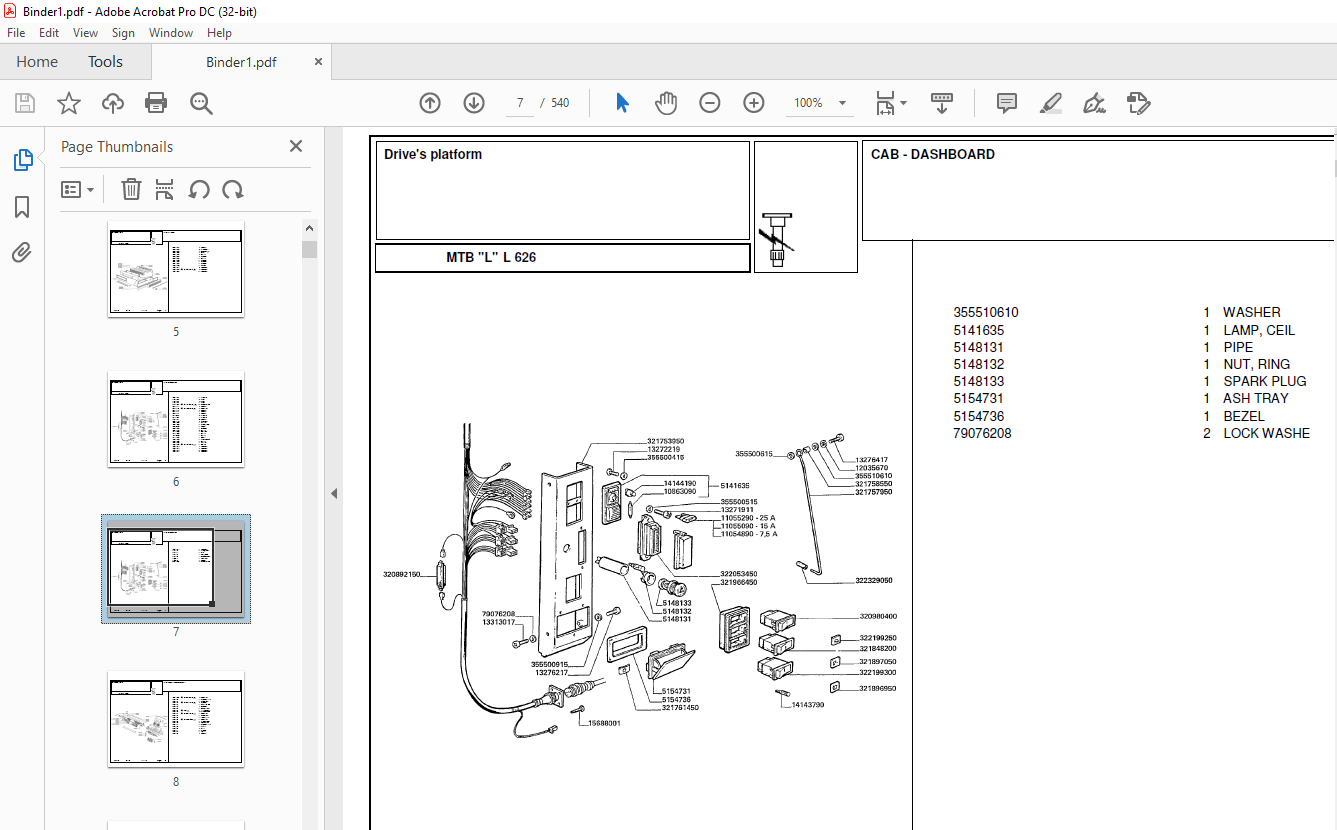Click the 'SPARK PLUG' description
Image resolution: width=1337 pixels, height=830 pixels.
pos(1265,381)
